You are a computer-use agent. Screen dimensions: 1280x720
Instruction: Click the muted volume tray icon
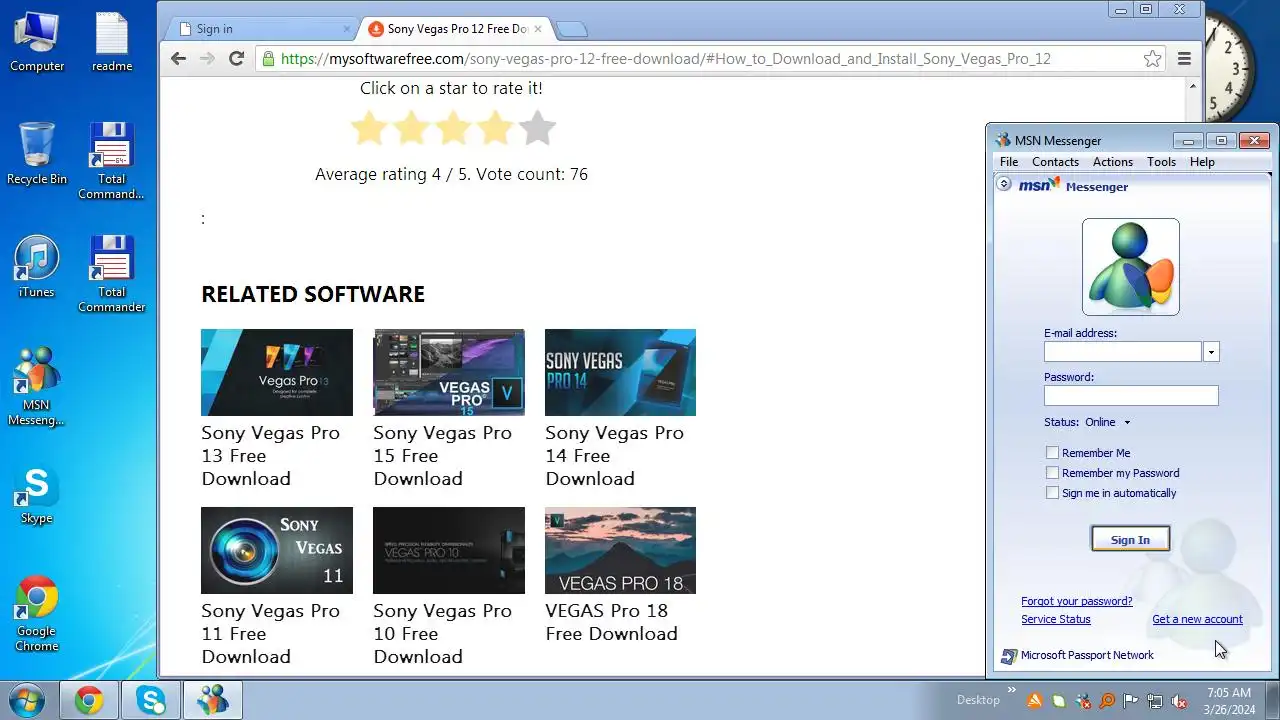click(x=1179, y=701)
